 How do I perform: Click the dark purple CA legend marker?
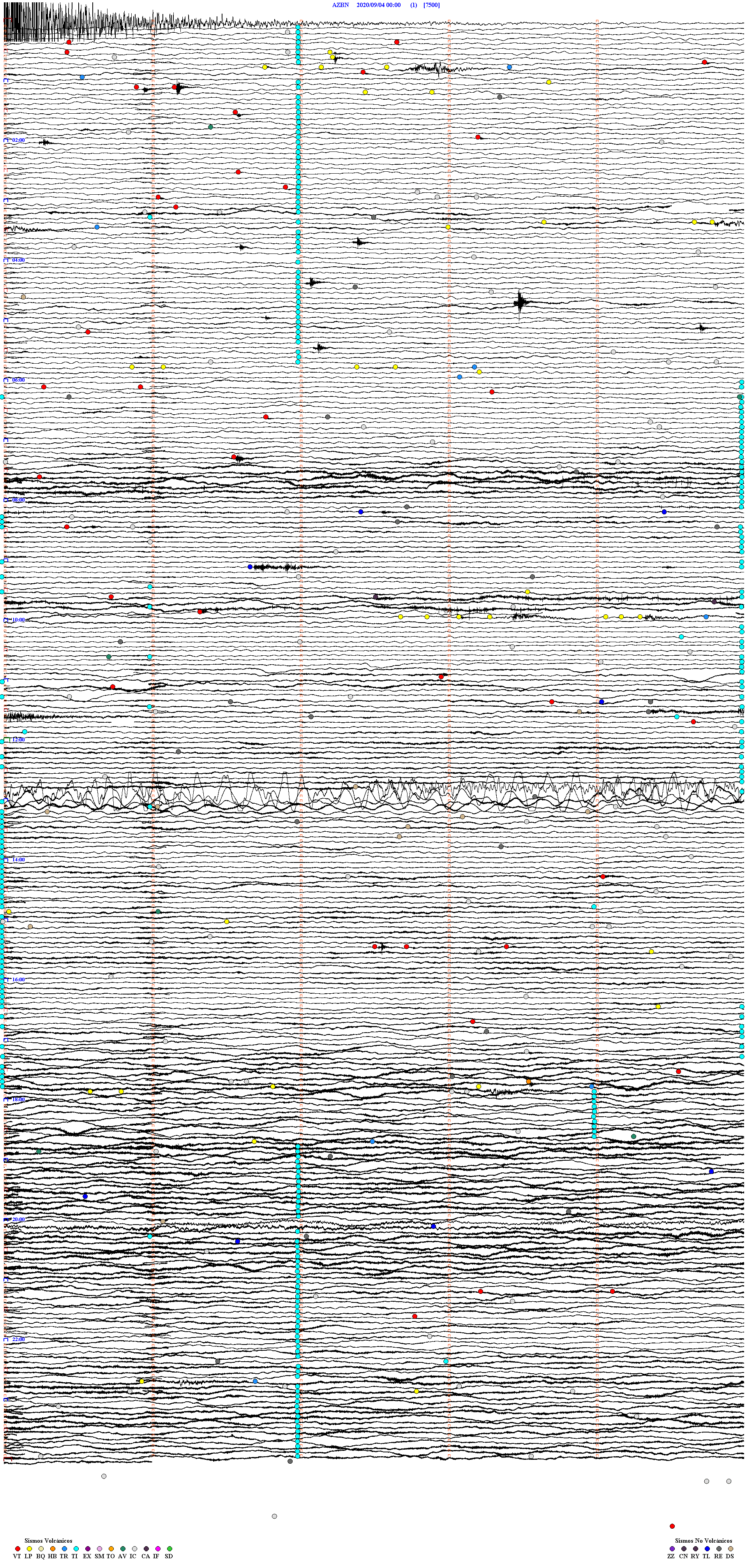[146, 1549]
